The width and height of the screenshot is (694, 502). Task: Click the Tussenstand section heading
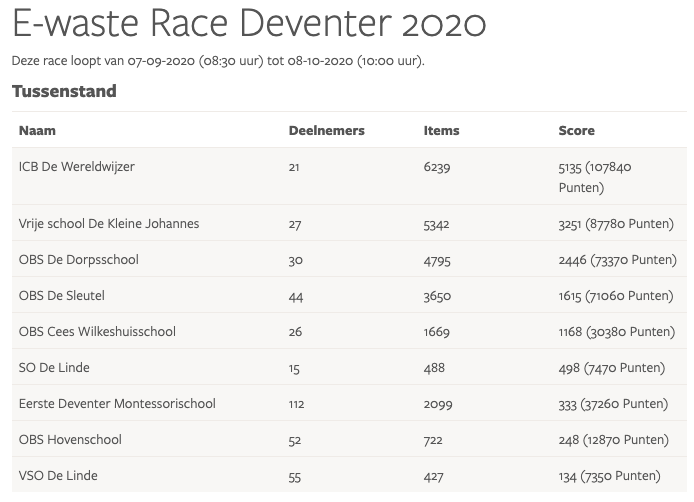pyautogui.click(x=64, y=91)
